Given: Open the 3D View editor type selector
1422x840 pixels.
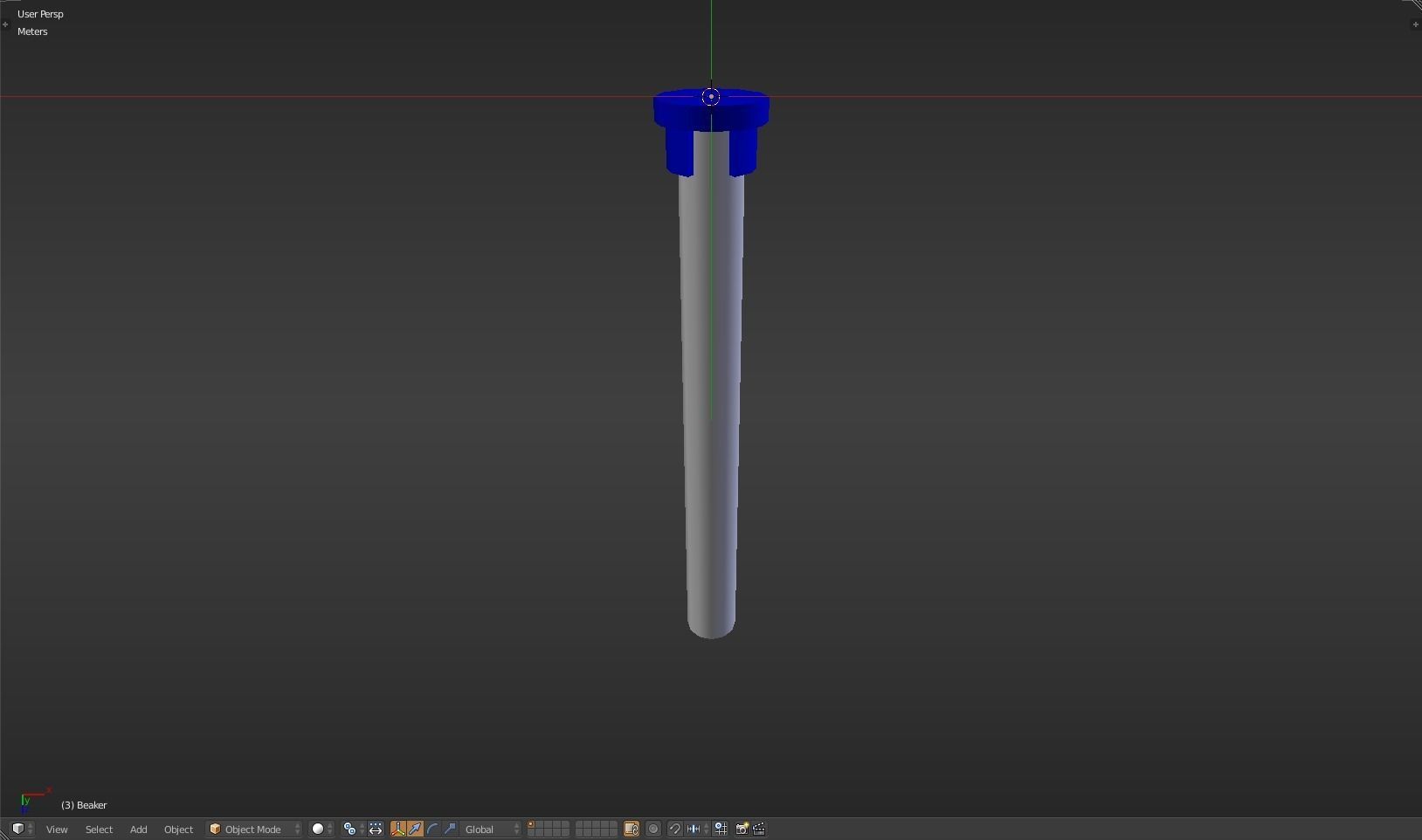Looking at the screenshot, I should [23, 829].
